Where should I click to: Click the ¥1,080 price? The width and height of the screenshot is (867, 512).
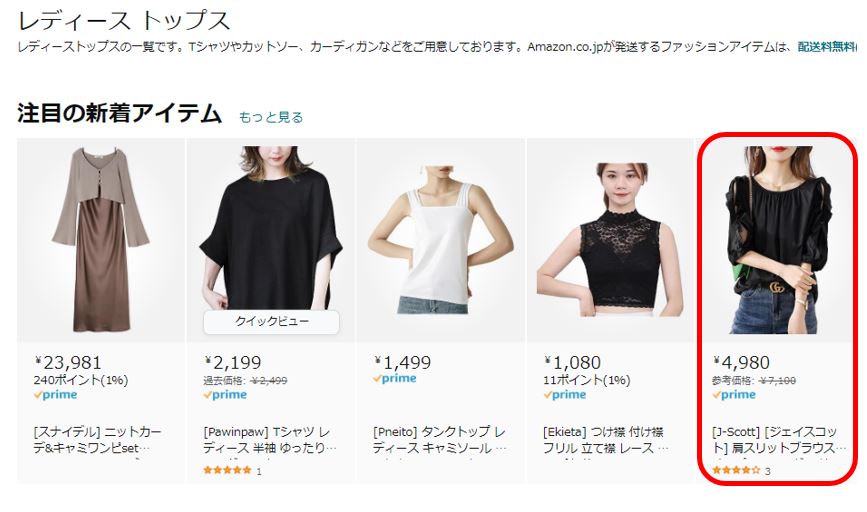pyautogui.click(x=572, y=363)
